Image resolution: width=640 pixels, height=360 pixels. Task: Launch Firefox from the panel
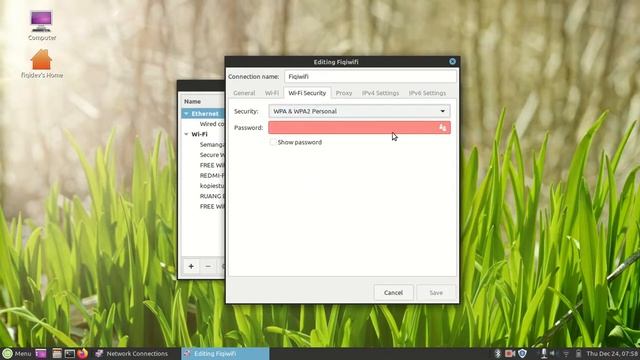pos(82,353)
